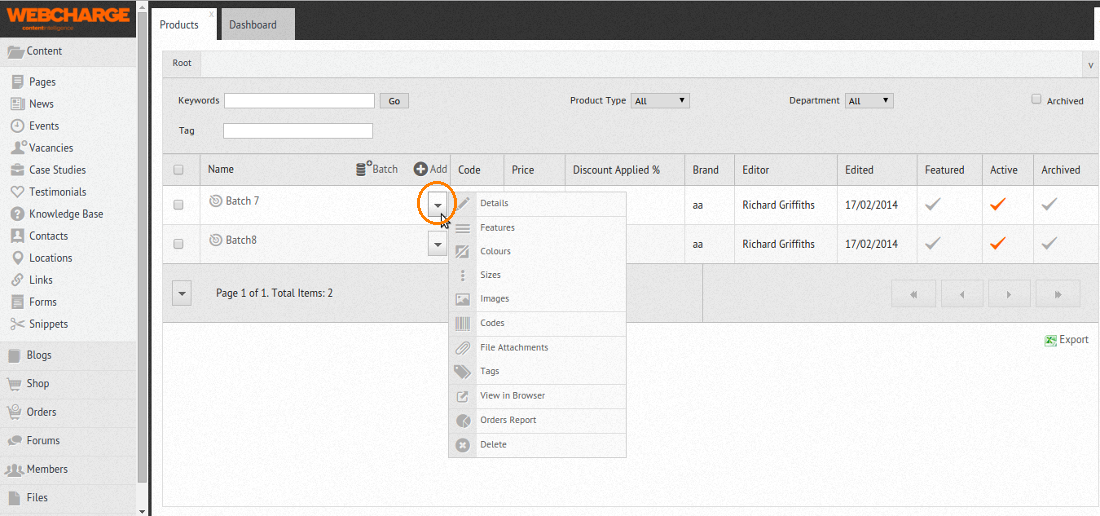Expand the Batch8 row actions dropdown

click(x=437, y=244)
